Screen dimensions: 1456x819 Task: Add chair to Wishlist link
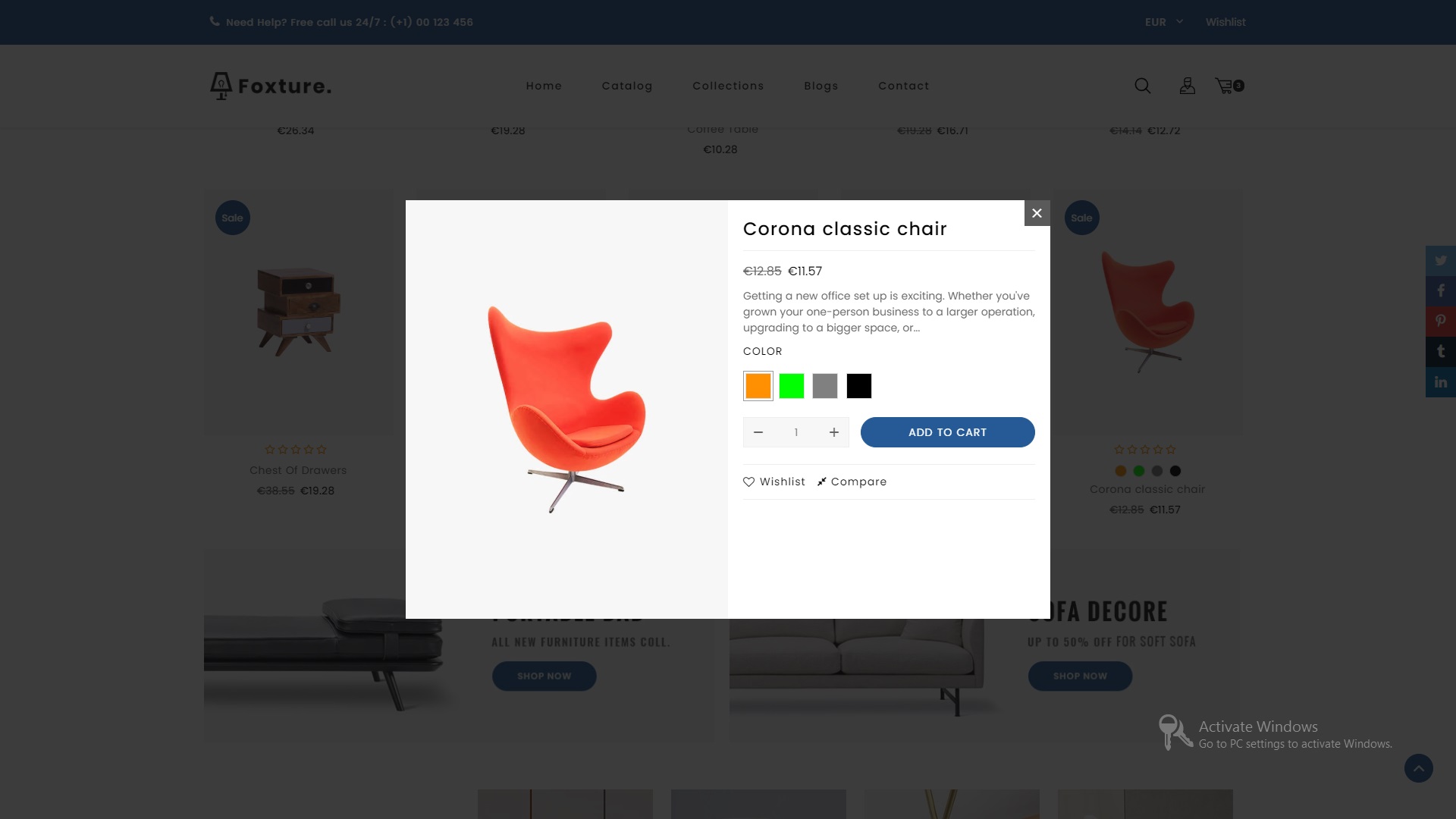tap(774, 482)
